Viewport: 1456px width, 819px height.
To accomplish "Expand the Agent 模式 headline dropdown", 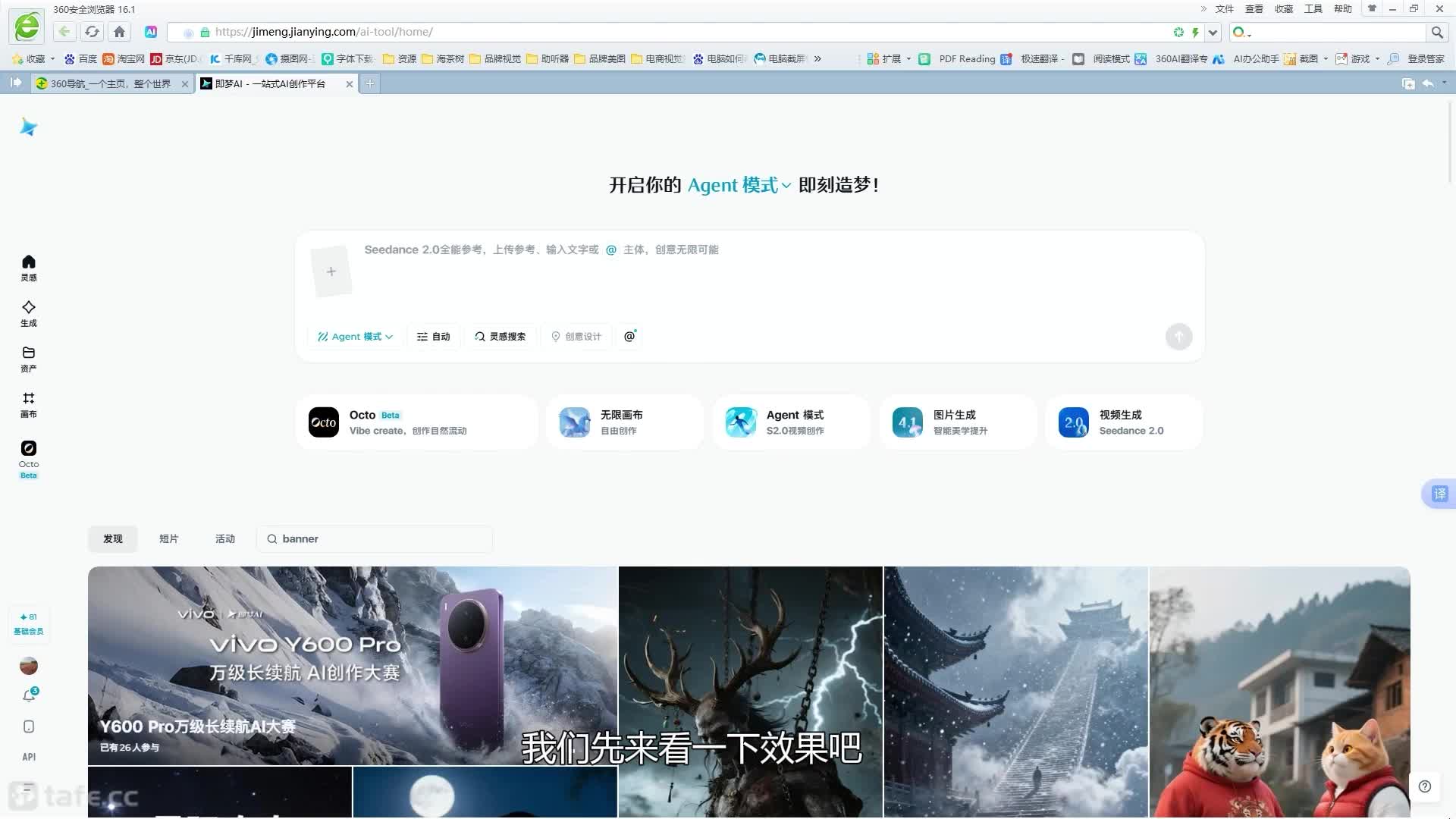I will click(x=739, y=185).
